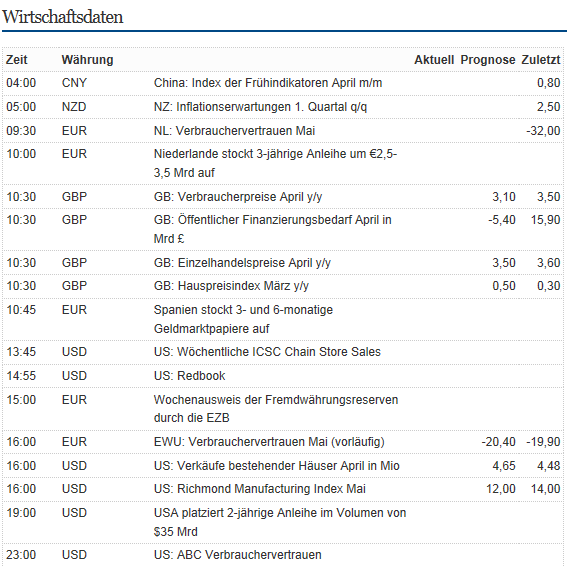The height and width of the screenshot is (566, 567).
Task: Click the Zuletzt column header
Action: coord(541,60)
